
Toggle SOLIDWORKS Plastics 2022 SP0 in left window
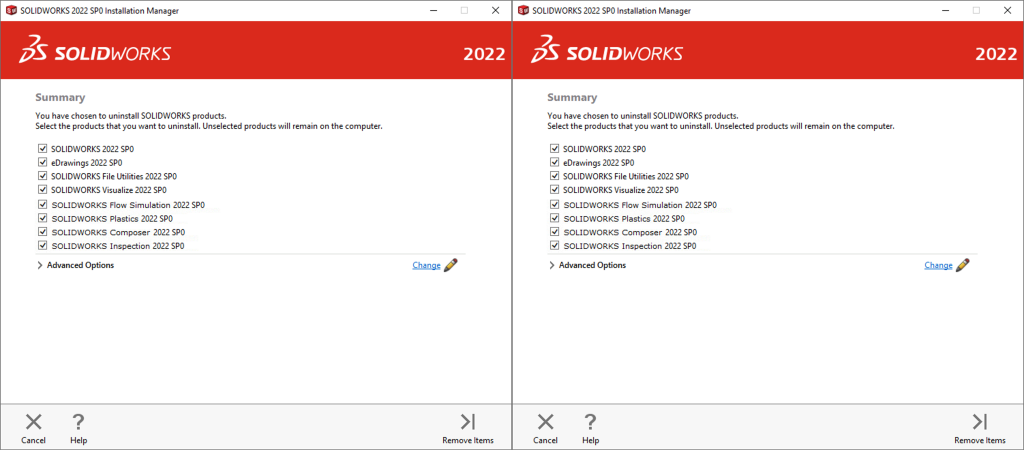tap(43, 218)
